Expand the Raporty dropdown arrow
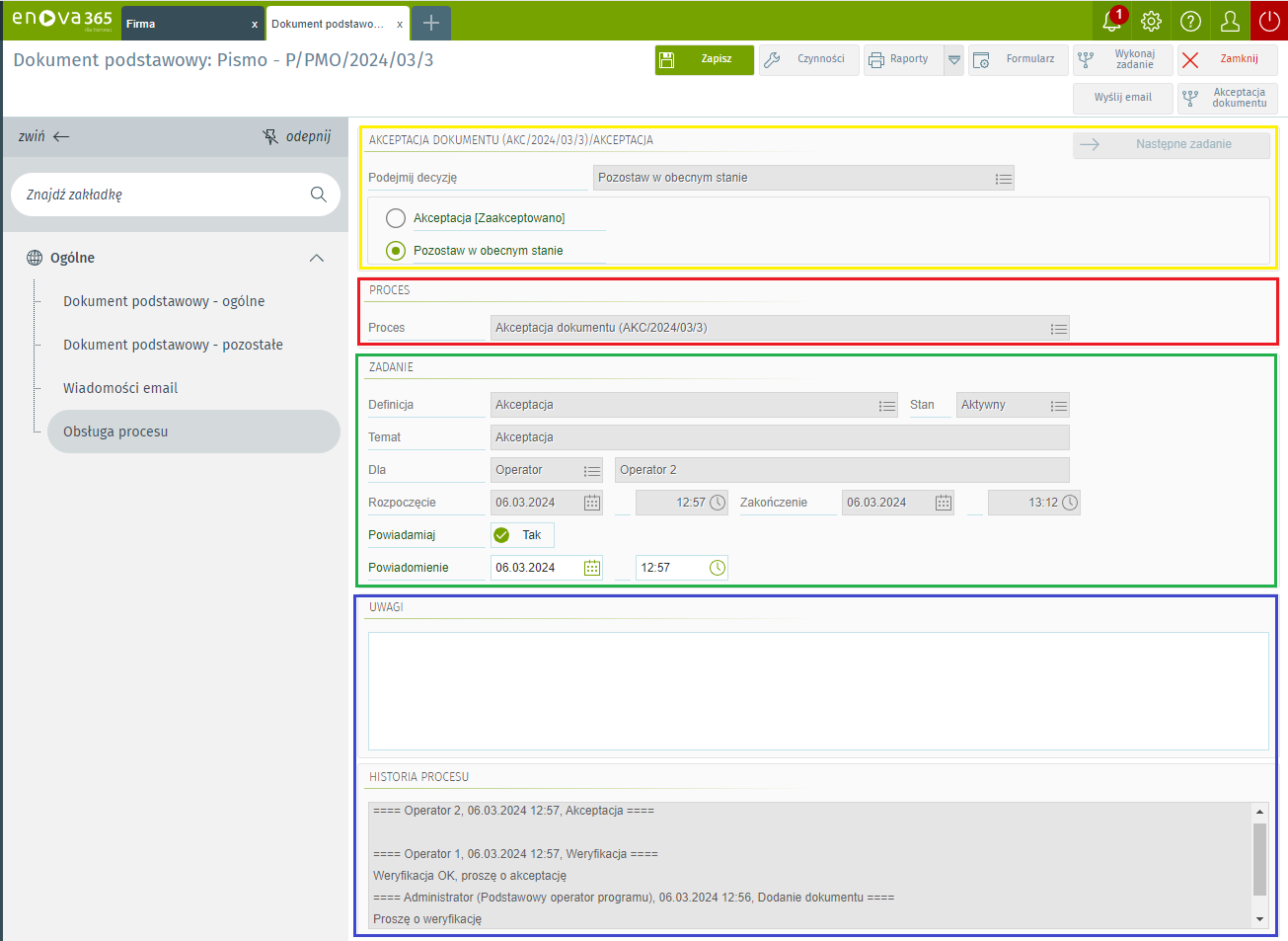Viewport: 1288px width, 941px height. pyautogui.click(x=953, y=60)
